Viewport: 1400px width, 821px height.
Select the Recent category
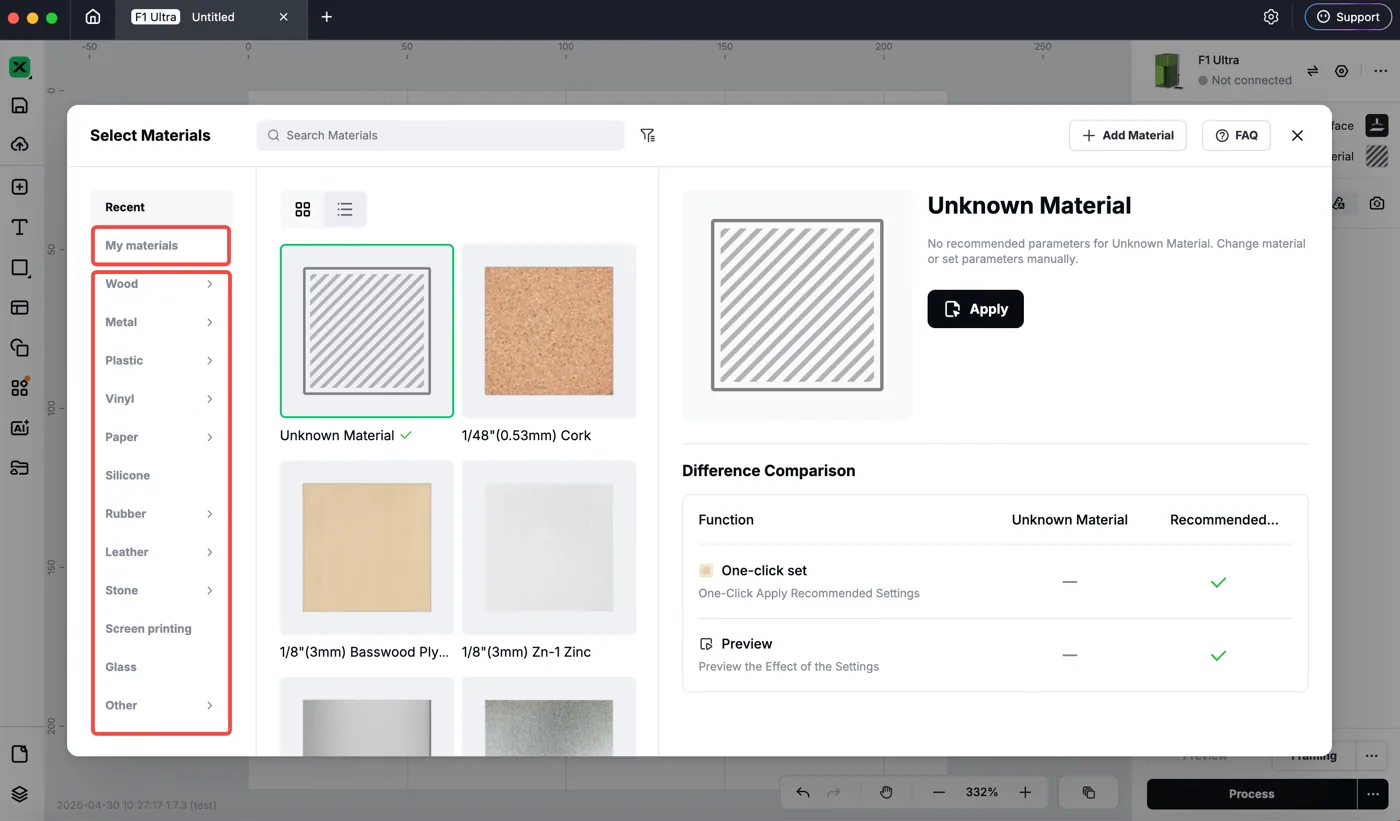point(161,207)
